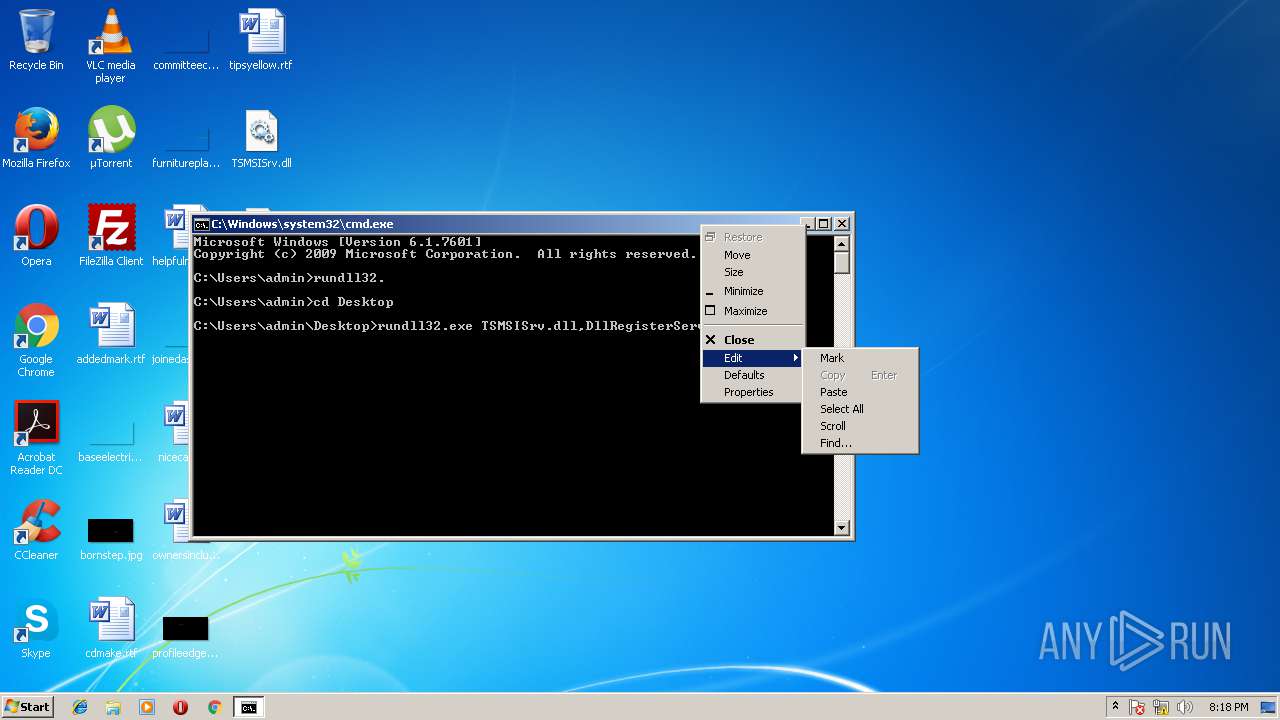
Task: Select Maximize from the system menu
Action: click(x=753, y=311)
